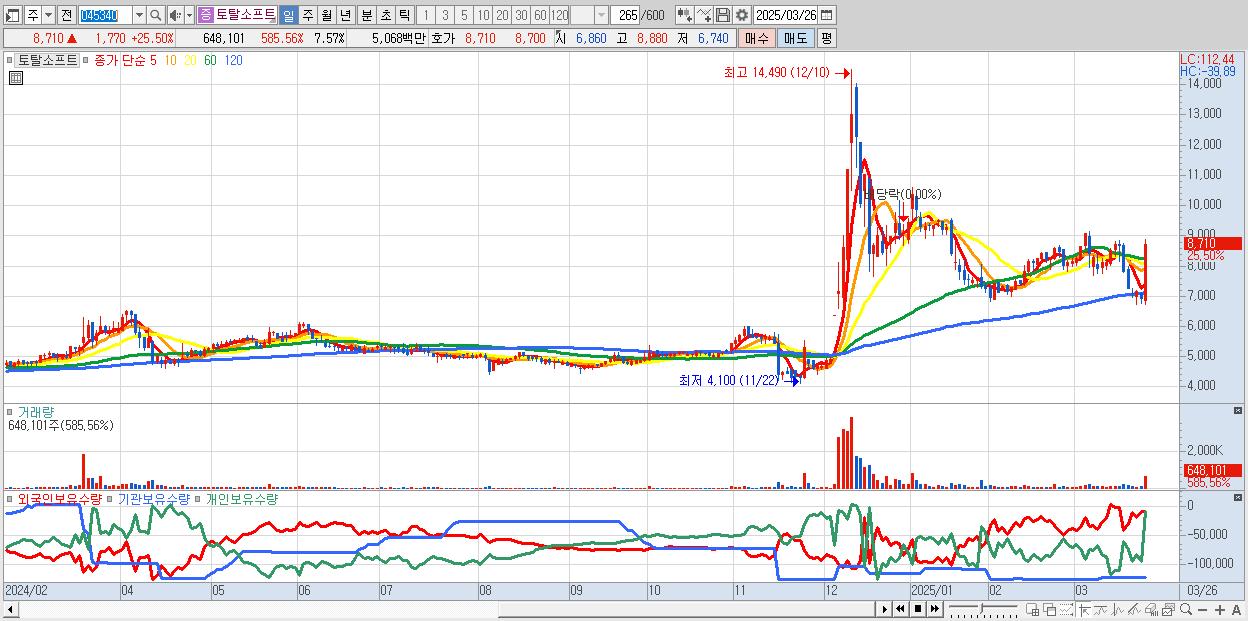This screenshot has height=621, width=1248.
Task: Click the scrollbar left arrow
Action: tap(10, 609)
